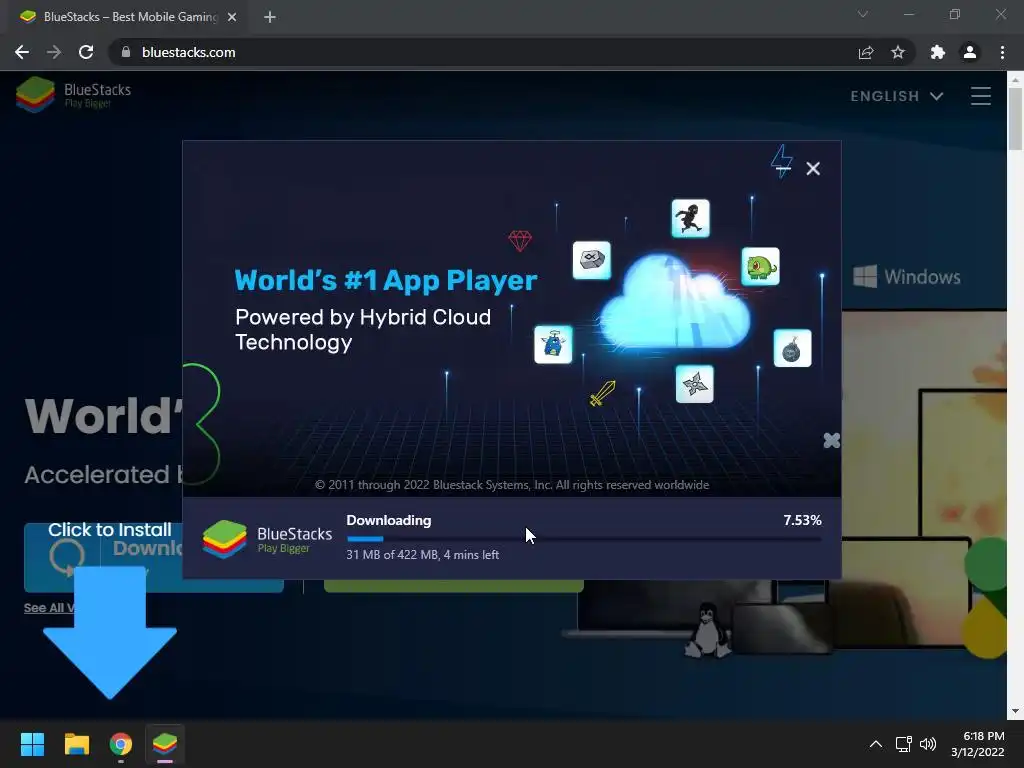Open a new Chrome tab
Screen dimensions: 1024x768
pos(270,17)
